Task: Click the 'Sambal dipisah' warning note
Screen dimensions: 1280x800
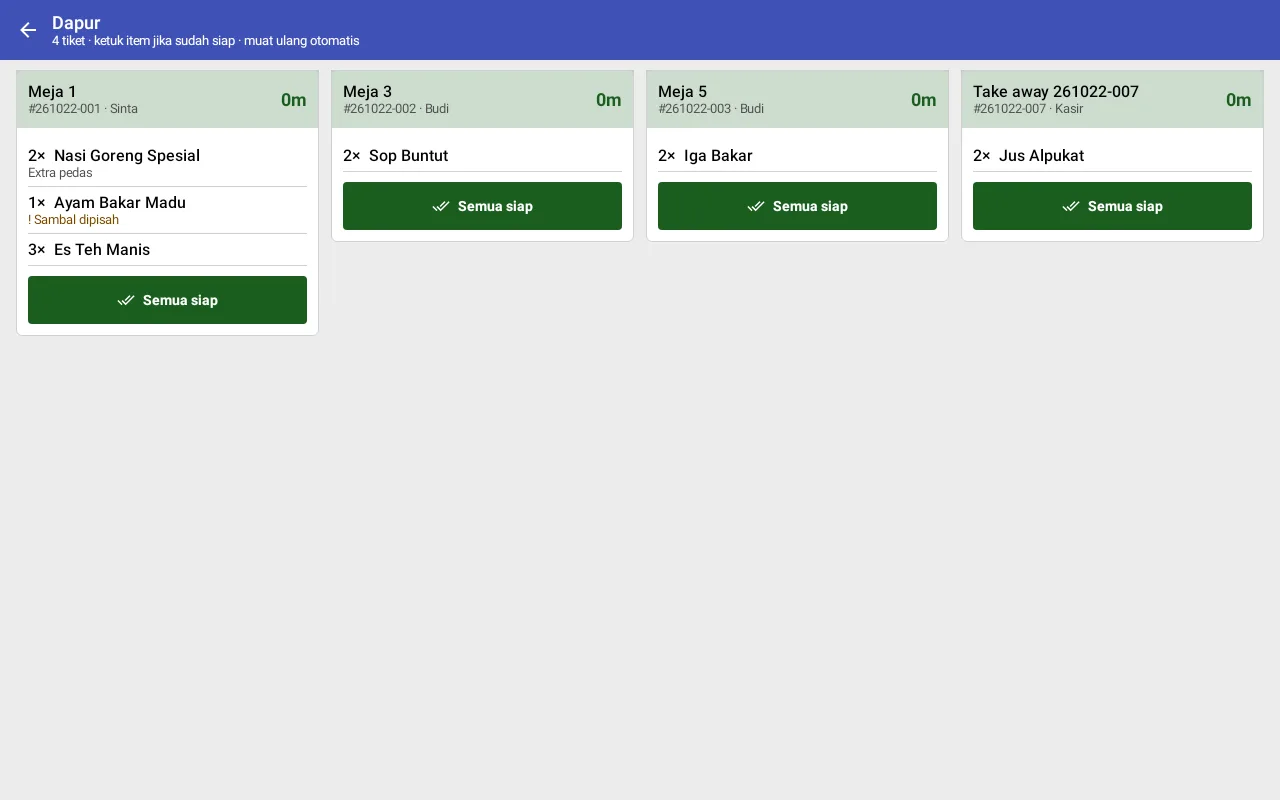Action: click(73, 220)
